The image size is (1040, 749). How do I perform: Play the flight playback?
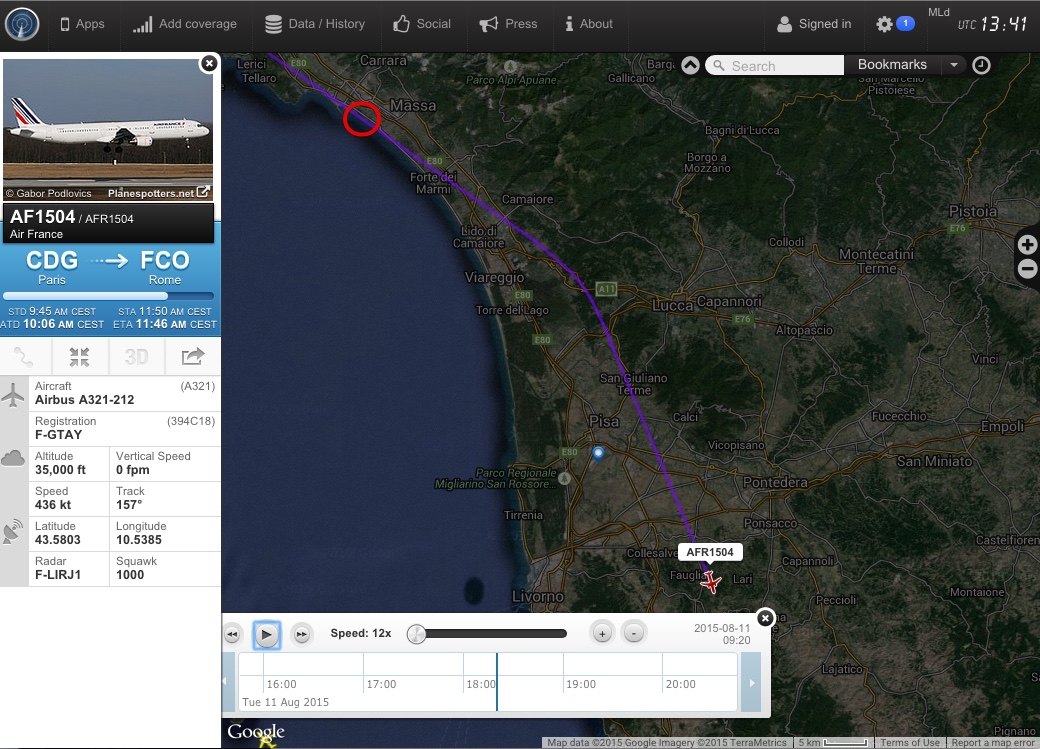pos(267,635)
